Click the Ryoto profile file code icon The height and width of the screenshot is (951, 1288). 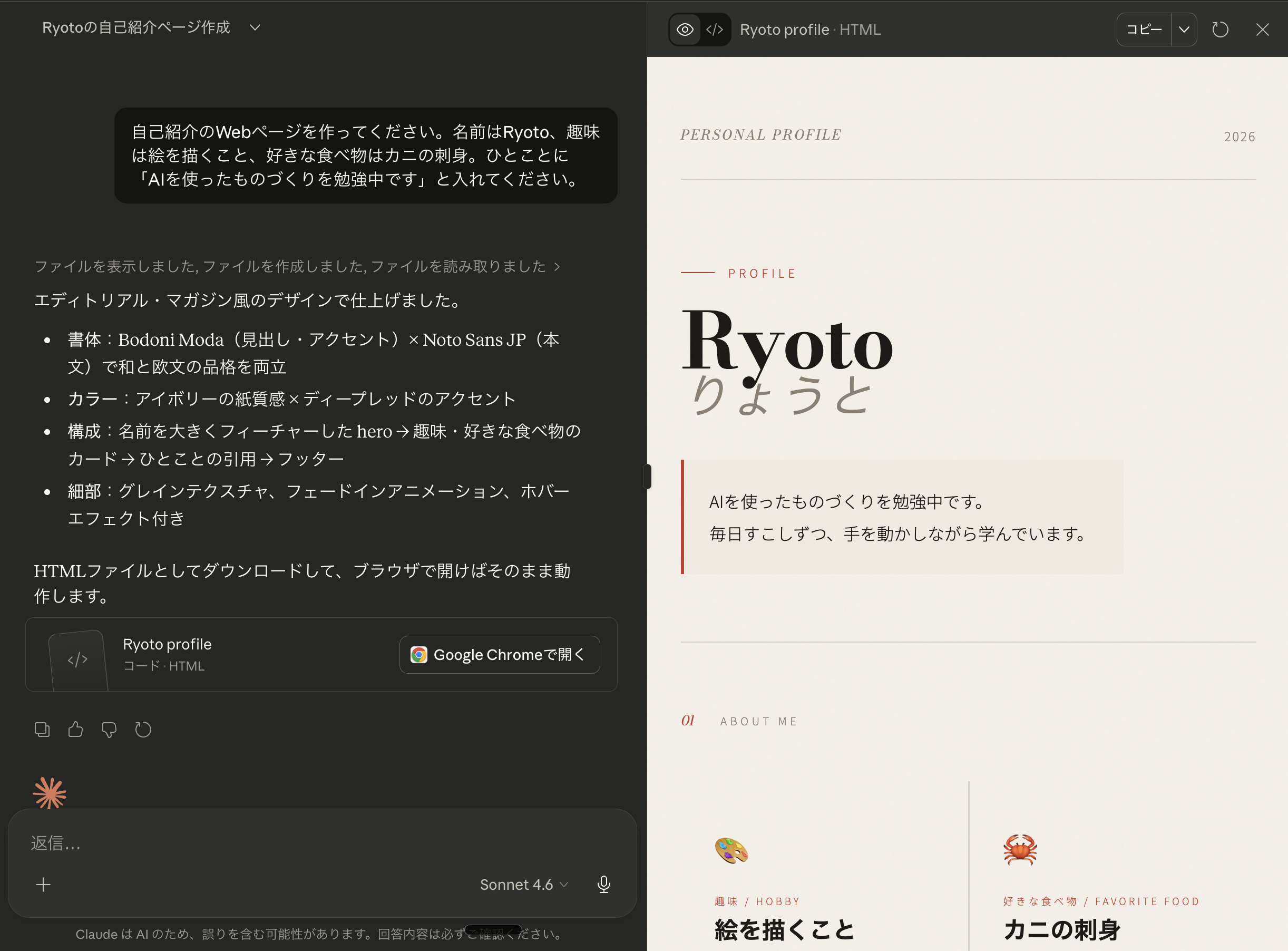(x=77, y=659)
